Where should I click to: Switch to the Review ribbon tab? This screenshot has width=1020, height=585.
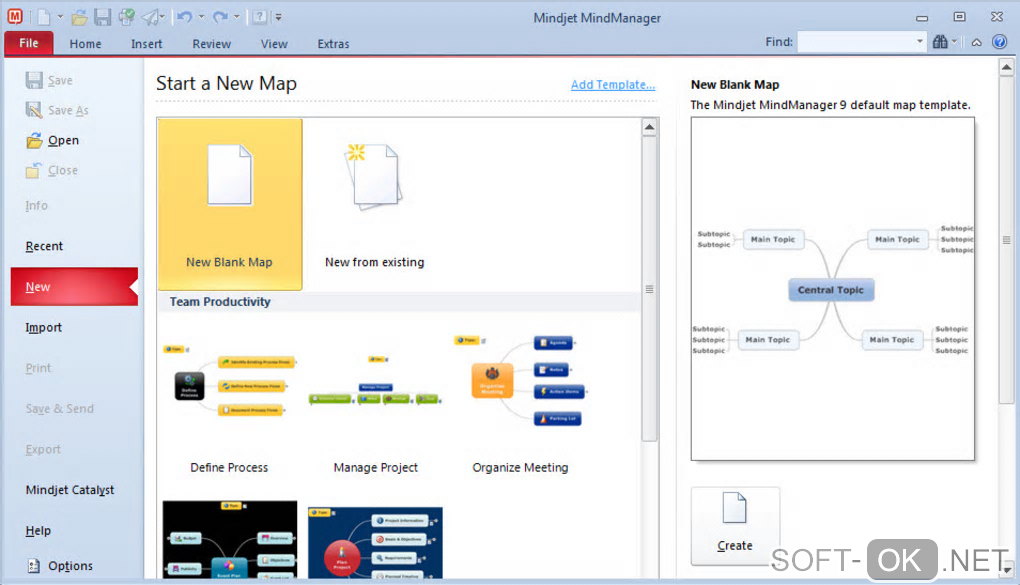(x=211, y=44)
